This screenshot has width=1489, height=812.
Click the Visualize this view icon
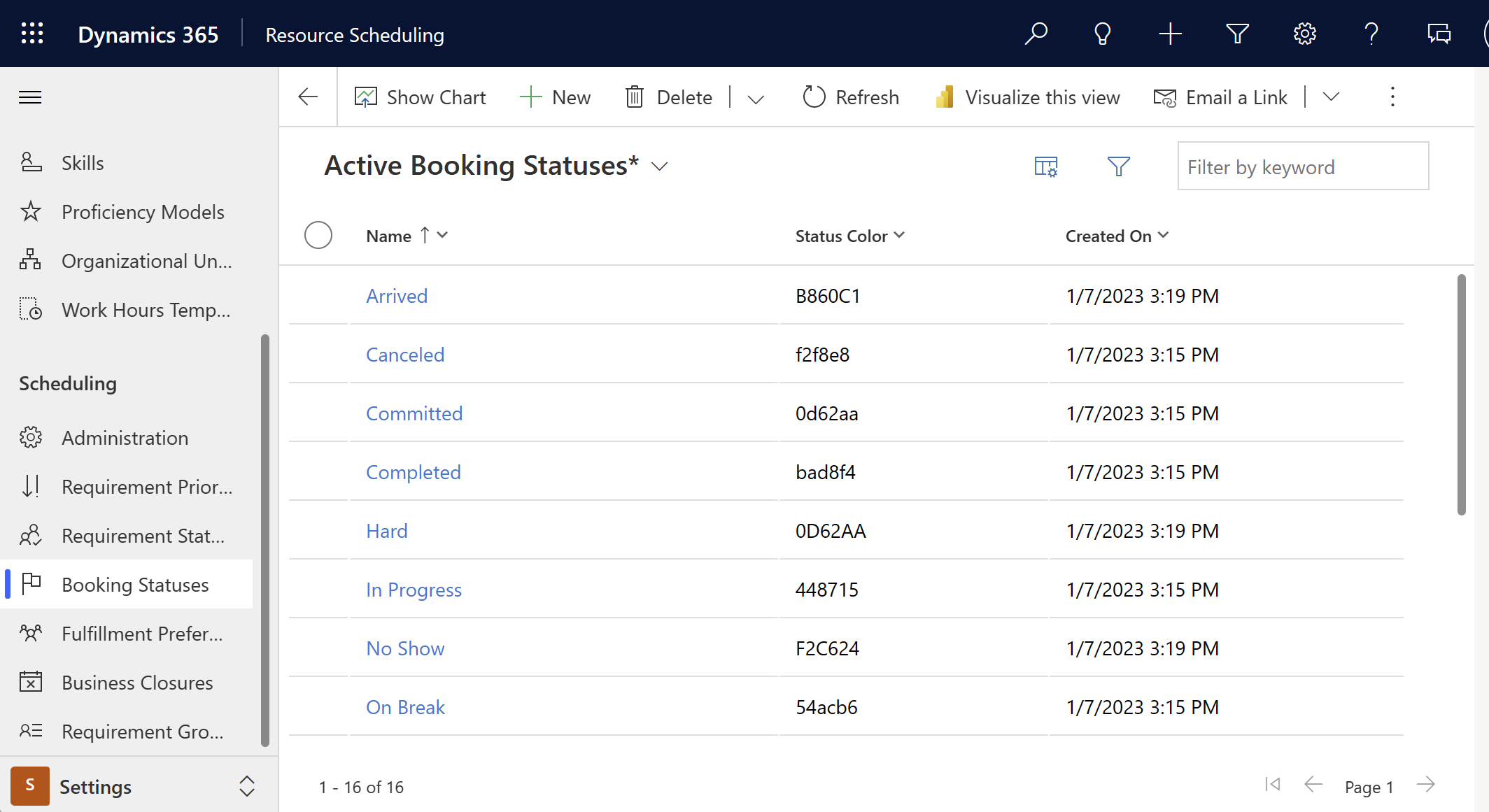pyautogui.click(x=943, y=96)
